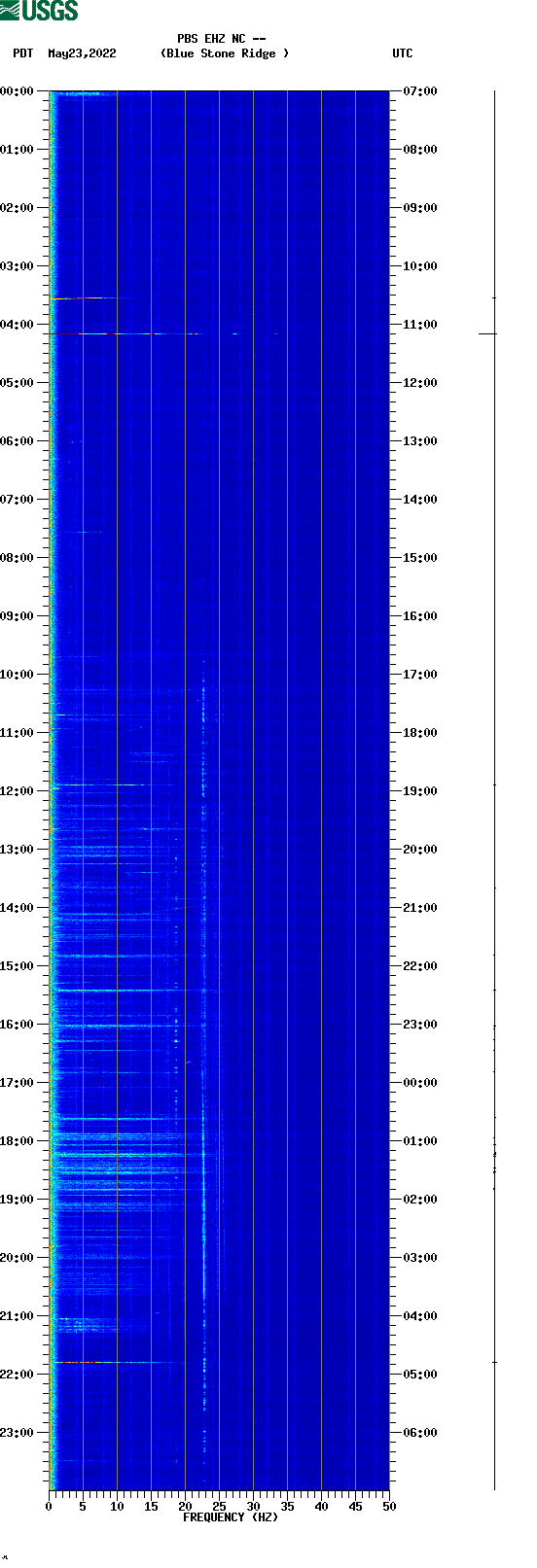Click the PDT time label '14:00'
Viewport: 537px width, 1568px height.
click(x=18, y=908)
